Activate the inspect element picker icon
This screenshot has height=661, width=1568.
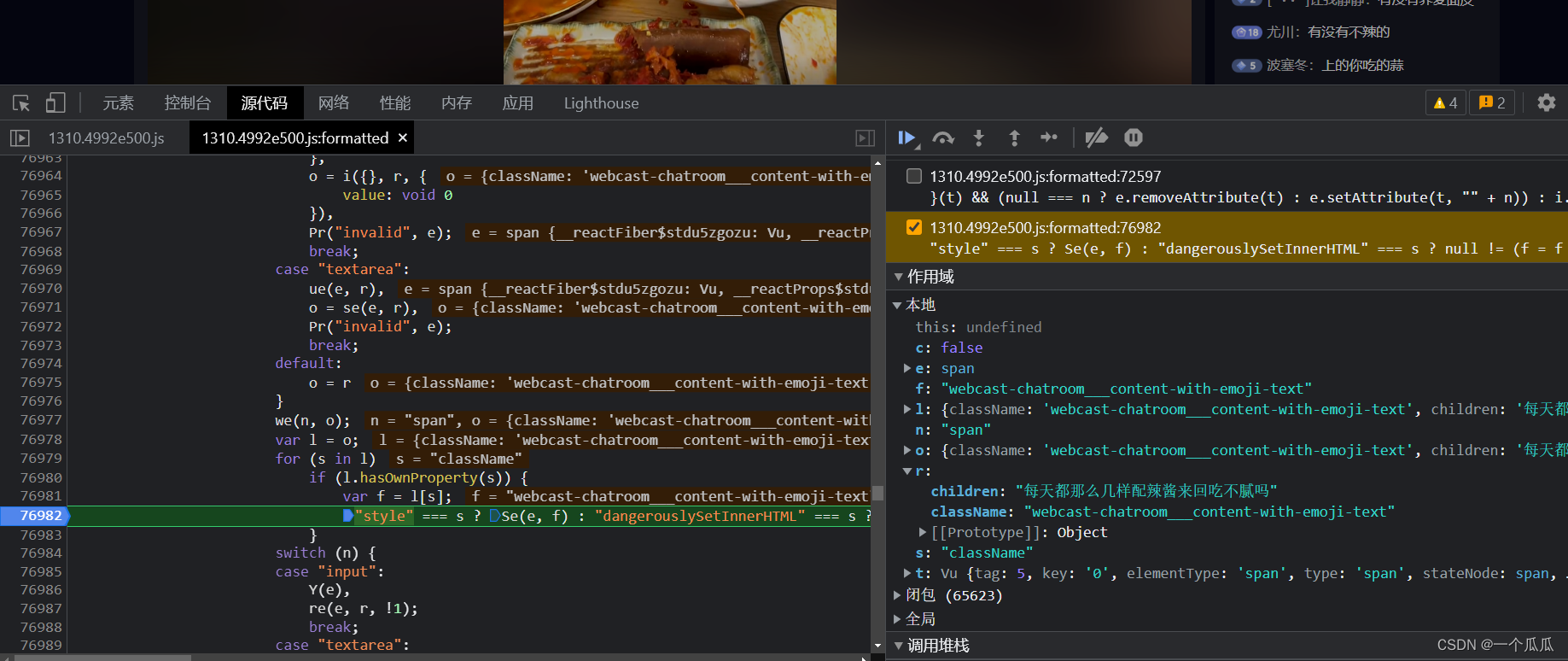21,103
